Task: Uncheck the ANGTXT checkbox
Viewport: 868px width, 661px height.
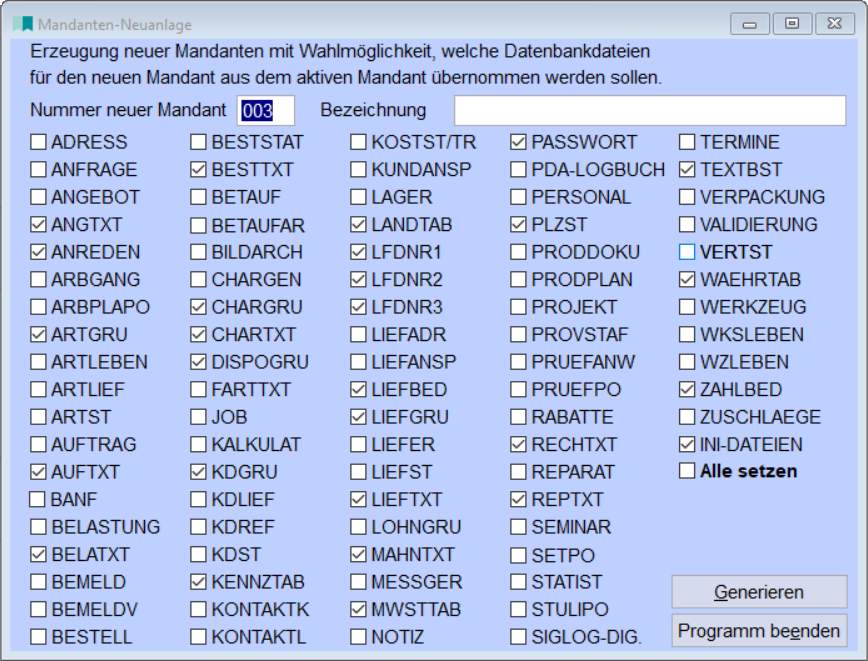Action: (x=39, y=225)
